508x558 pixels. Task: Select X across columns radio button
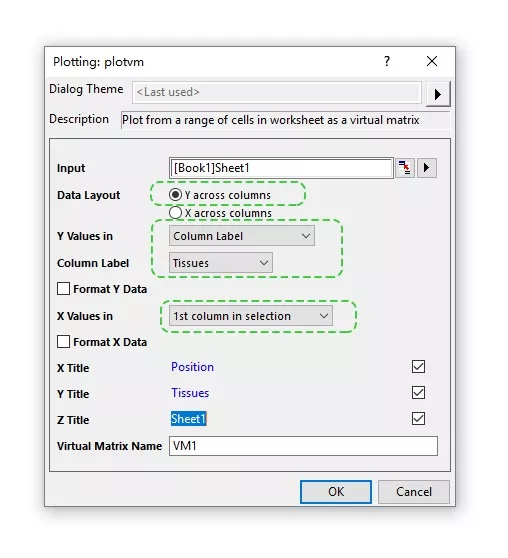click(x=175, y=213)
